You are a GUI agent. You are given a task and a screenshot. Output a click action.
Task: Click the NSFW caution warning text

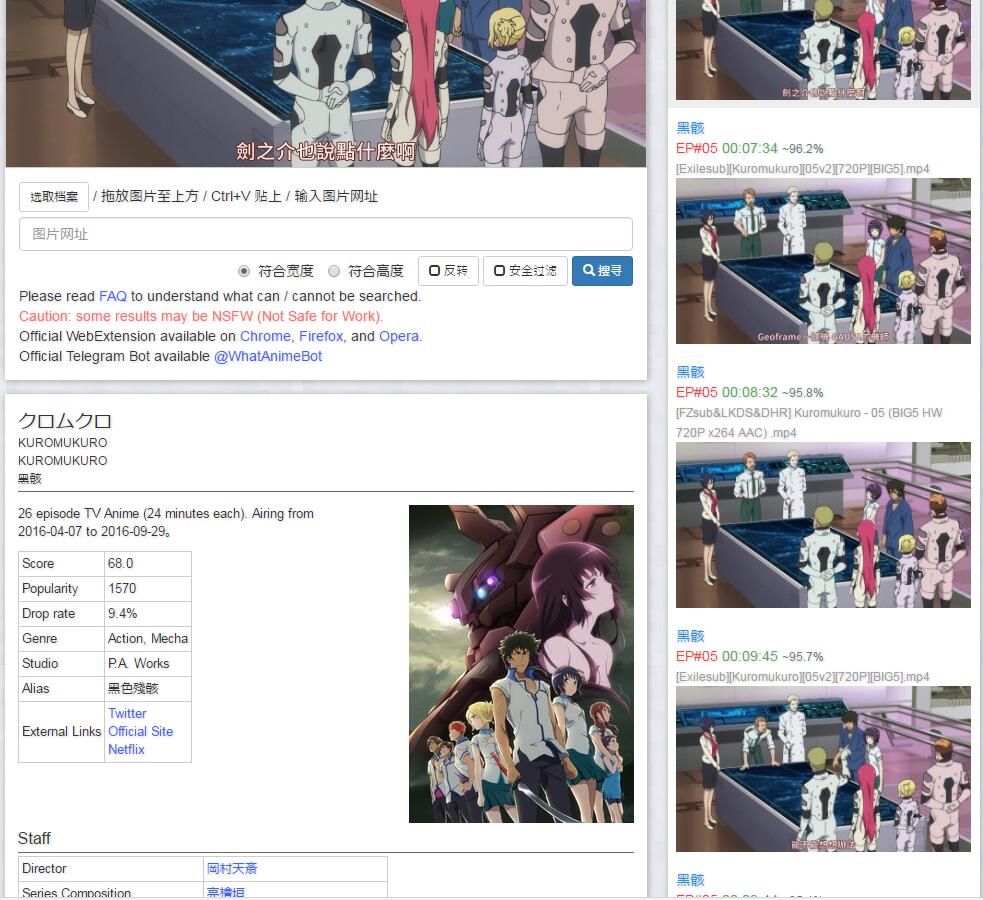tap(201, 317)
